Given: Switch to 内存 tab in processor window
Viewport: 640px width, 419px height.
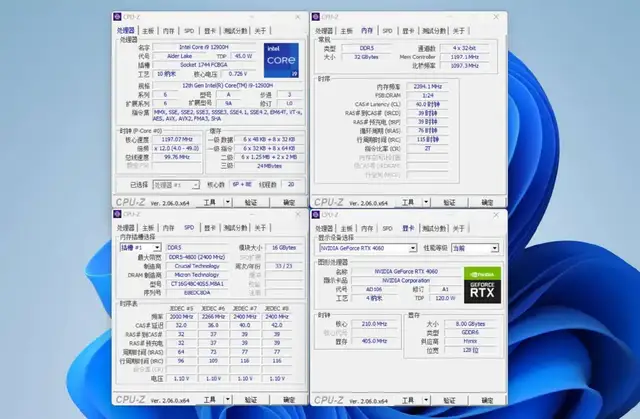Looking at the screenshot, I should pyautogui.click(x=168, y=31).
